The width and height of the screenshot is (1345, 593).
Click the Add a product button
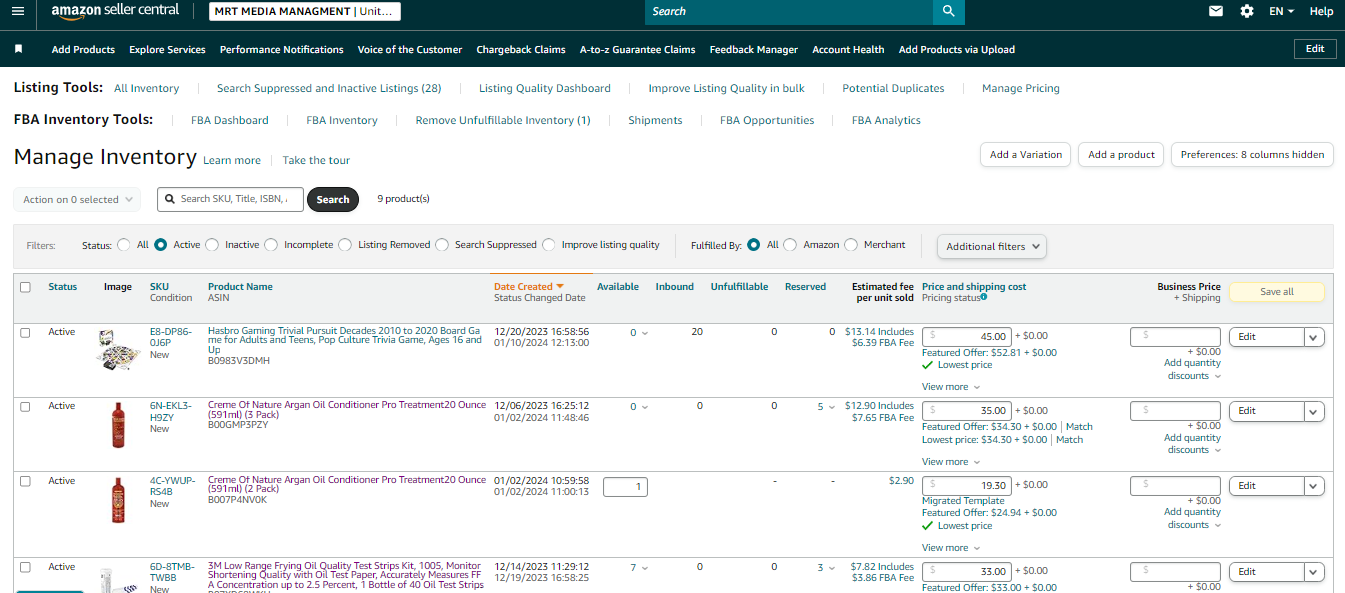coord(1121,155)
